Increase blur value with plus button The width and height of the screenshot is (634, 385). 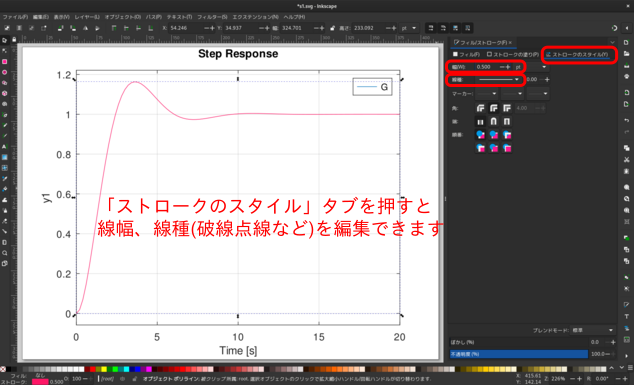[x=613, y=342]
